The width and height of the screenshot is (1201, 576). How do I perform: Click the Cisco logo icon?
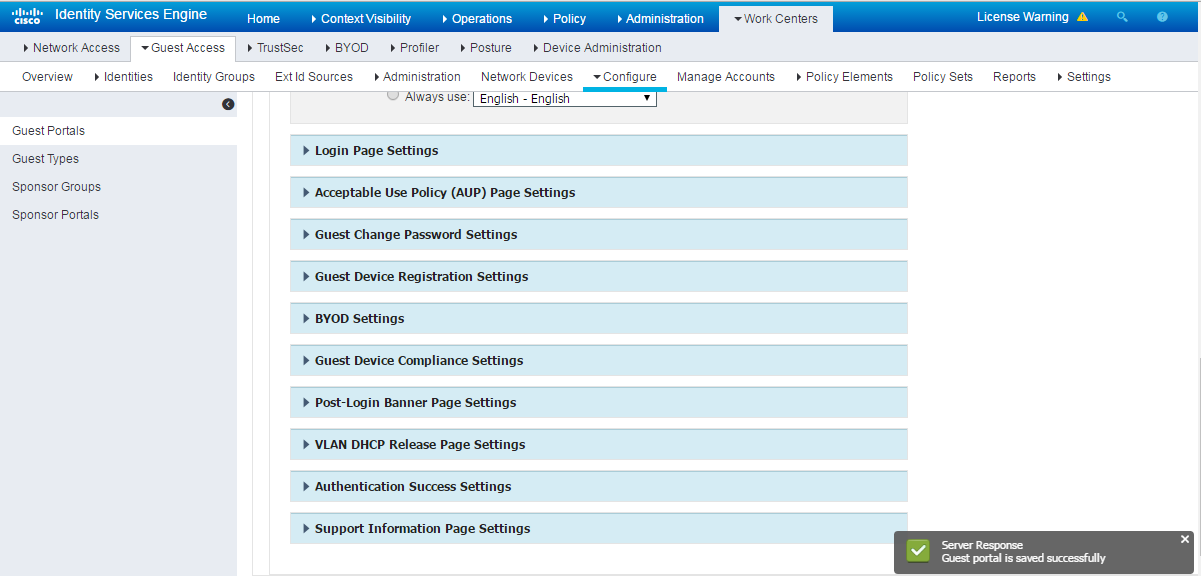click(x=27, y=15)
